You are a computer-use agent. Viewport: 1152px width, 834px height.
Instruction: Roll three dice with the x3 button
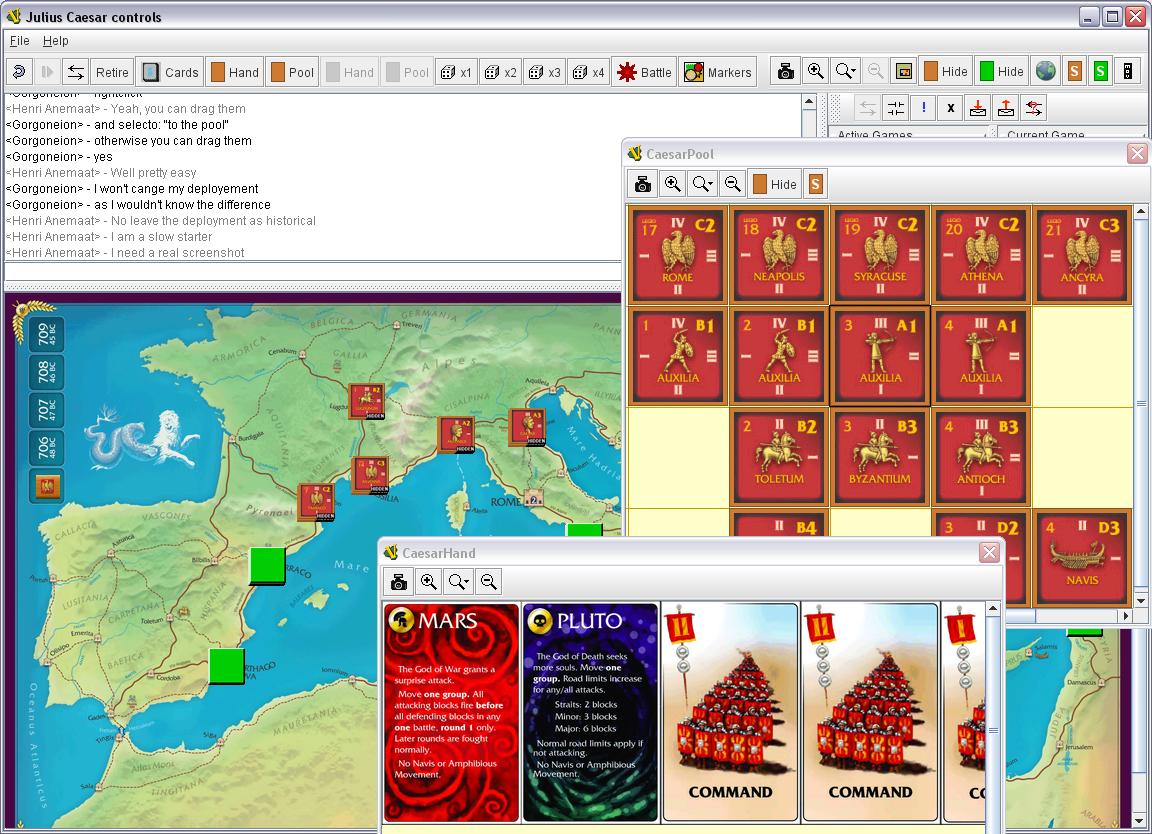point(545,72)
